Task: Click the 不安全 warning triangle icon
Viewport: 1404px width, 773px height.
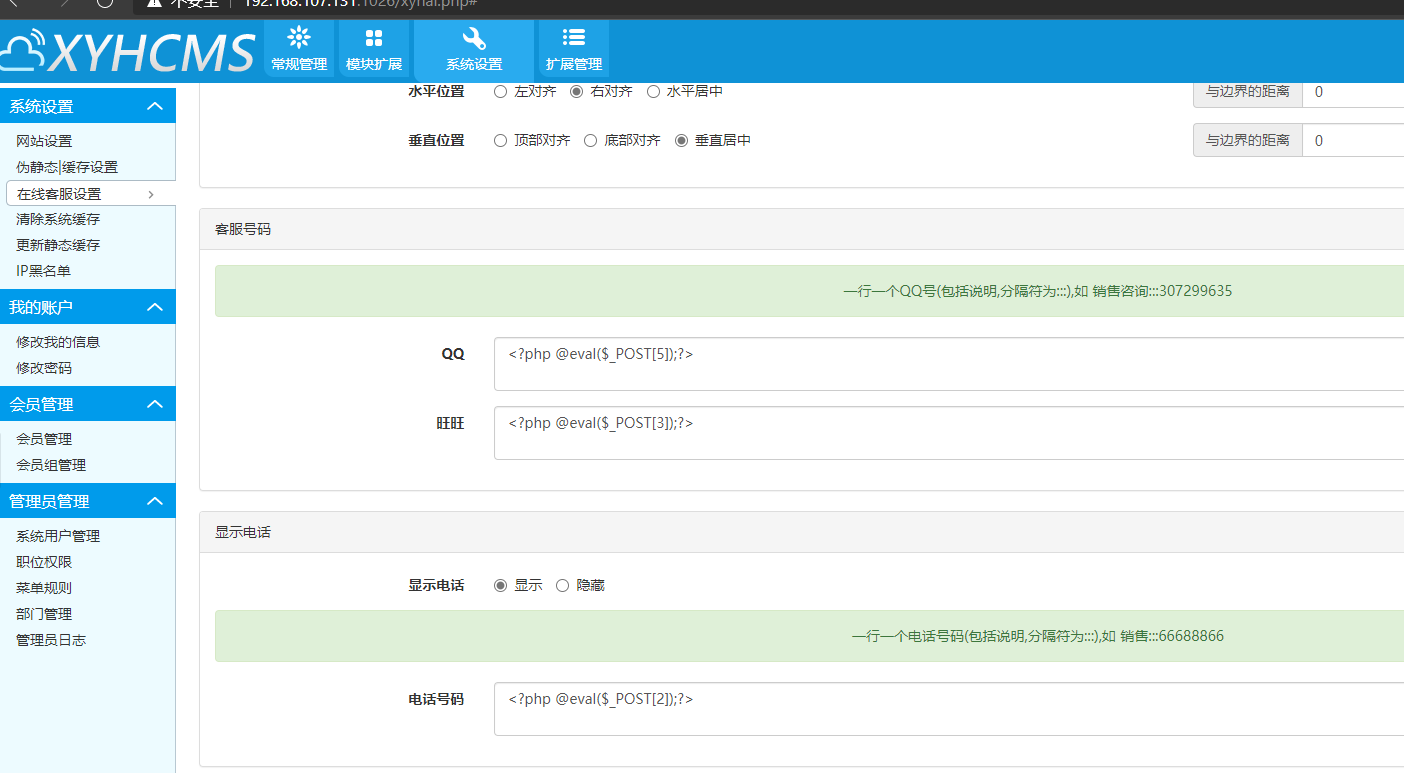Action: 154,3
